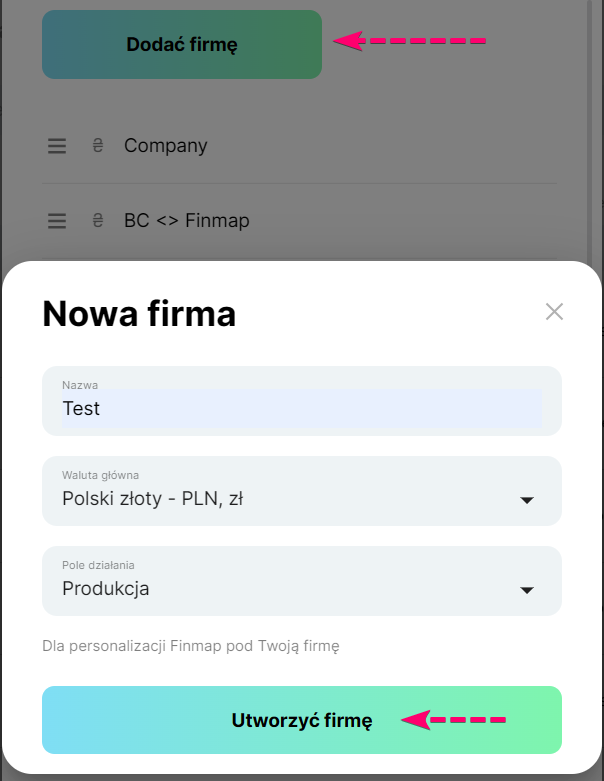604x781 pixels.
Task: Click the small Nazwa field label
Action: pos(80,385)
